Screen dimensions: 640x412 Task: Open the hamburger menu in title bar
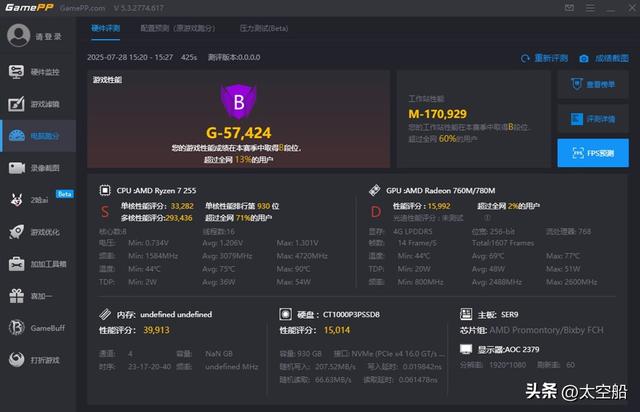click(590, 8)
